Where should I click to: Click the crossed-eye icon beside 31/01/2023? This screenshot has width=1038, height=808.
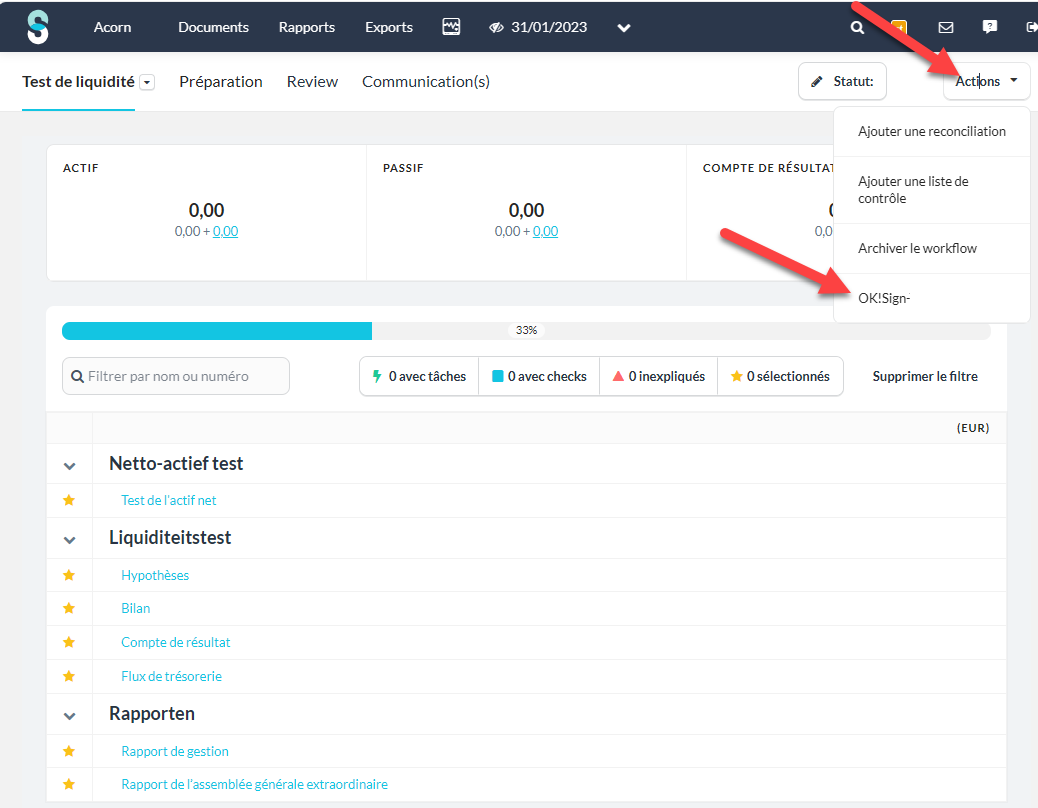(496, 28)
